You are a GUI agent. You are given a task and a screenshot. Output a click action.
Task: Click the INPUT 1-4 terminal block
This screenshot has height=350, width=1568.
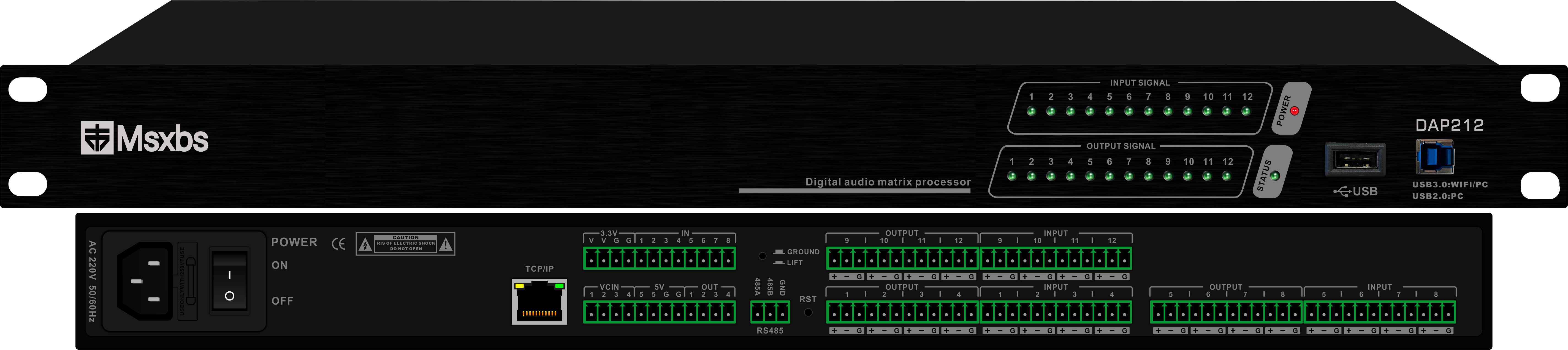click(x=1056, y=312)
